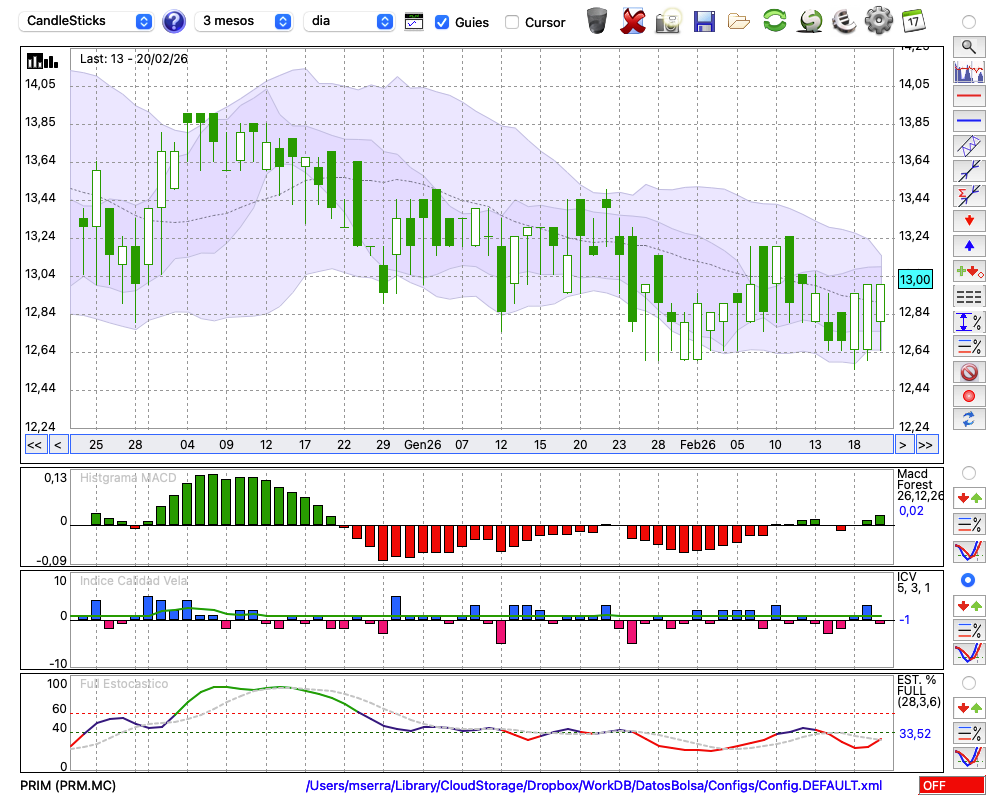Open the 3 mesos period dropdown
The height and width of the screenshot is (800, 1000).
(244, 21)
